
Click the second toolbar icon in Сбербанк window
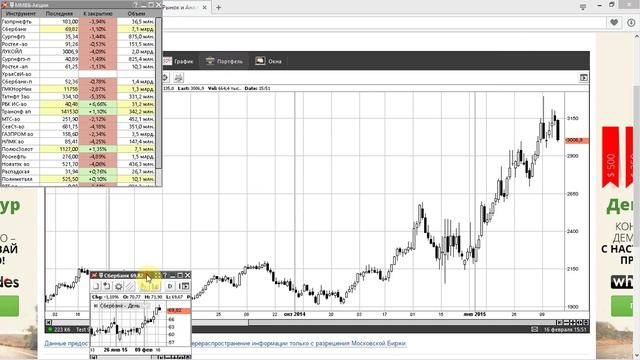(x=107, y=286)
